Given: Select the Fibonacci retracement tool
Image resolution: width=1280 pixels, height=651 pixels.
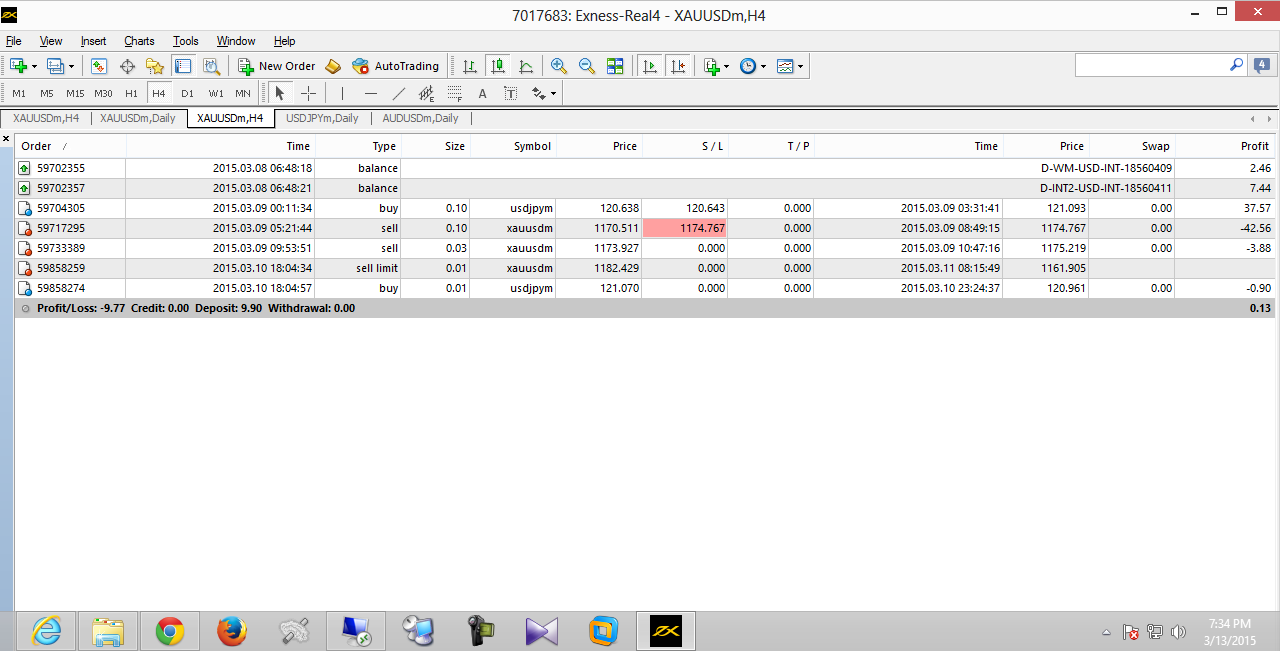Looking at the screenshot, I should coord(455,93).
